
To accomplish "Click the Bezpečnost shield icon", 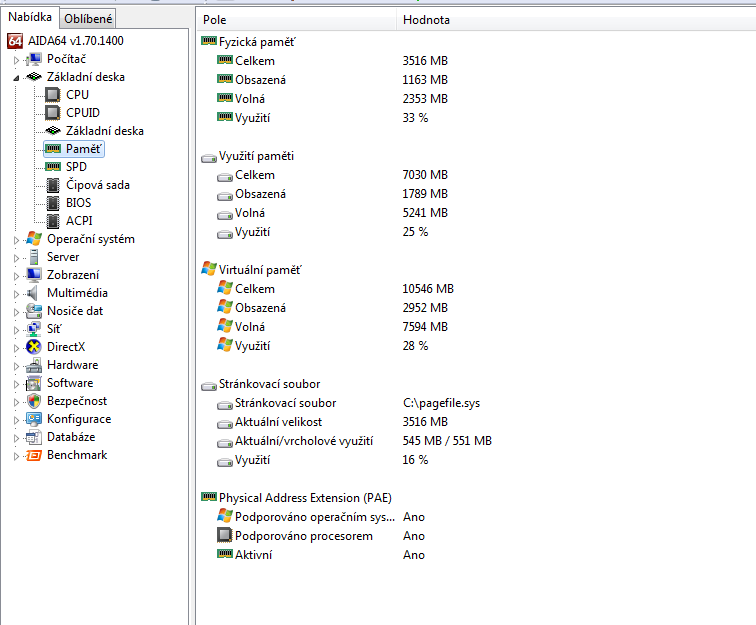I will (x=34, y=401).
